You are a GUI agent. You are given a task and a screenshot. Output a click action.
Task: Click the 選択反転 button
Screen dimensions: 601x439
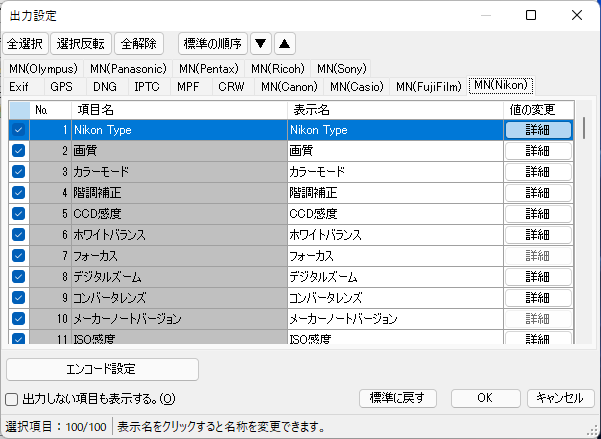point(82,43)
